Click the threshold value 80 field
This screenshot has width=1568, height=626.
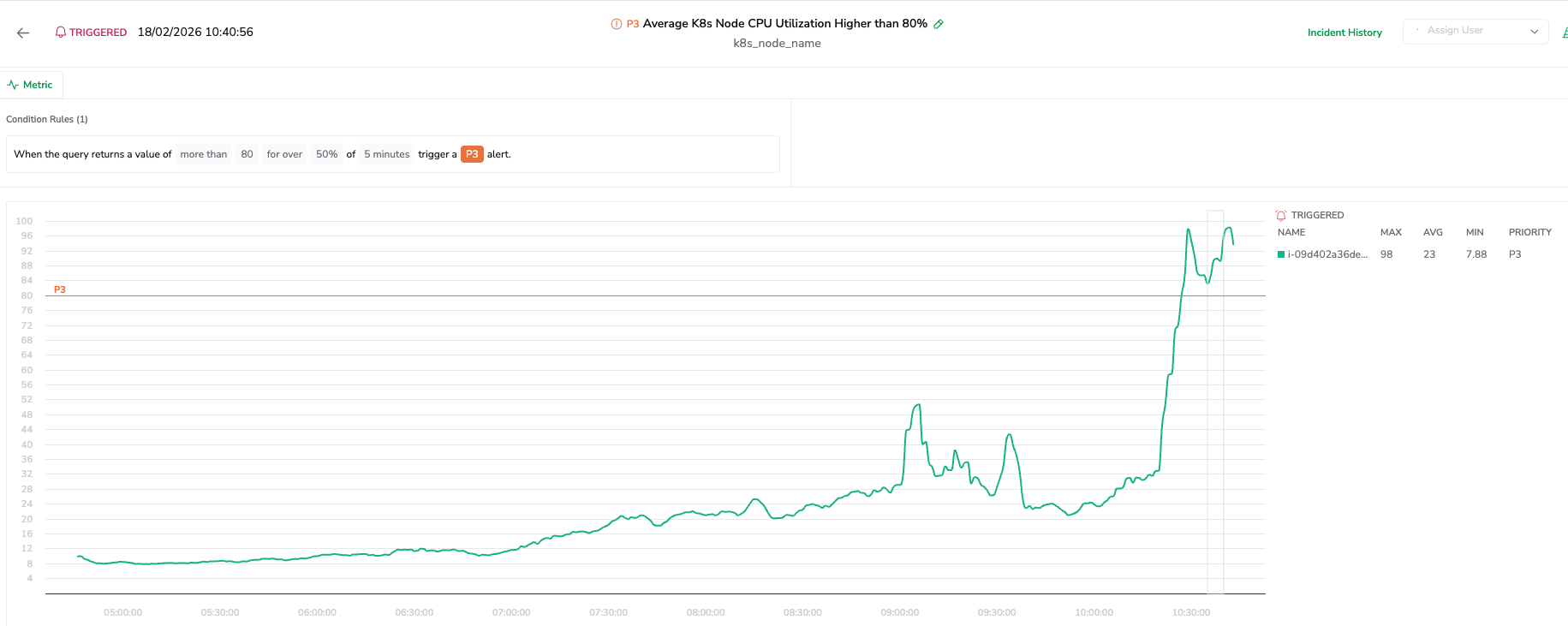247,154
